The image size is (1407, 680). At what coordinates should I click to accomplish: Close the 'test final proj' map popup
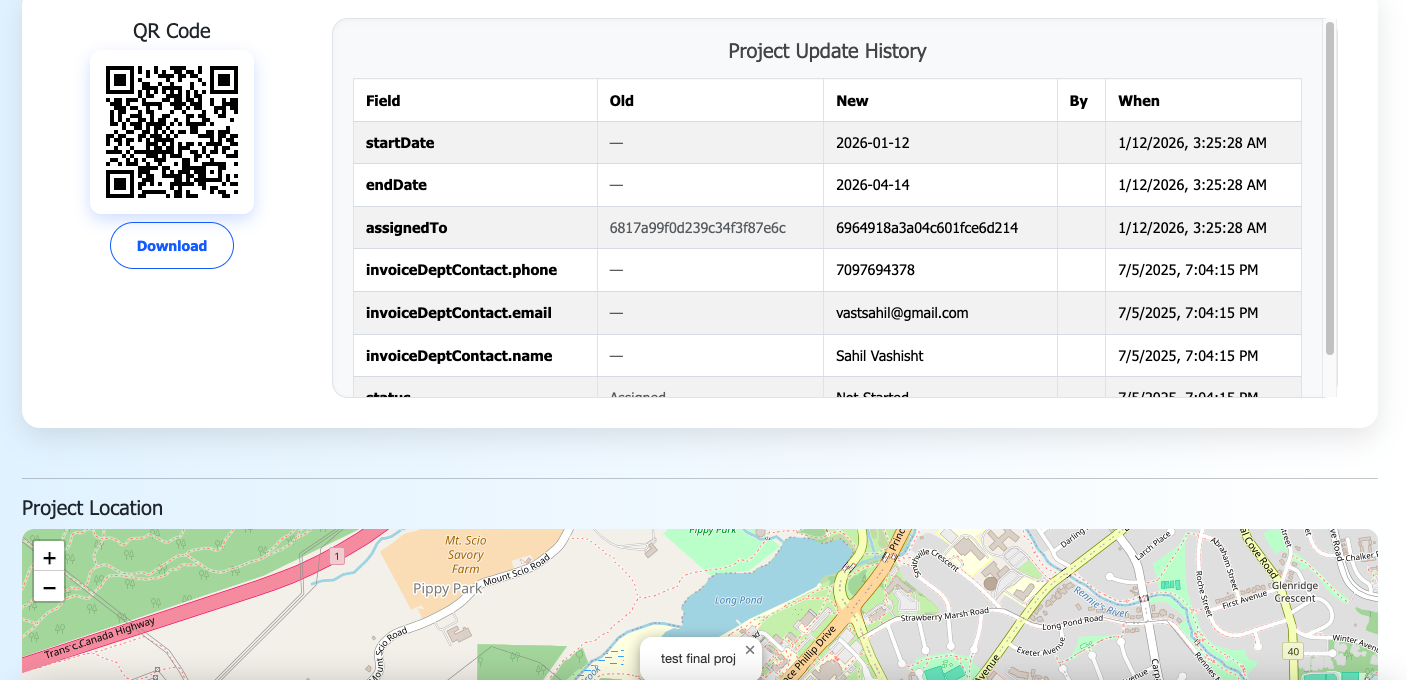tap(750, 650)
